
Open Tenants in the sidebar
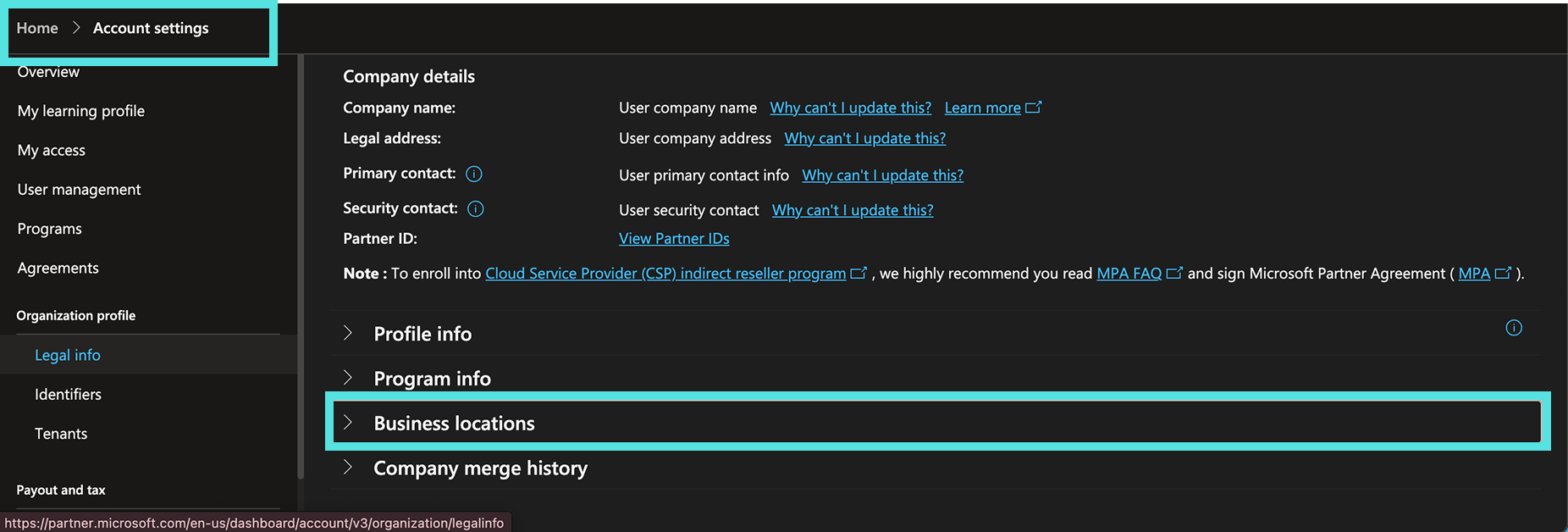point(61,434)
